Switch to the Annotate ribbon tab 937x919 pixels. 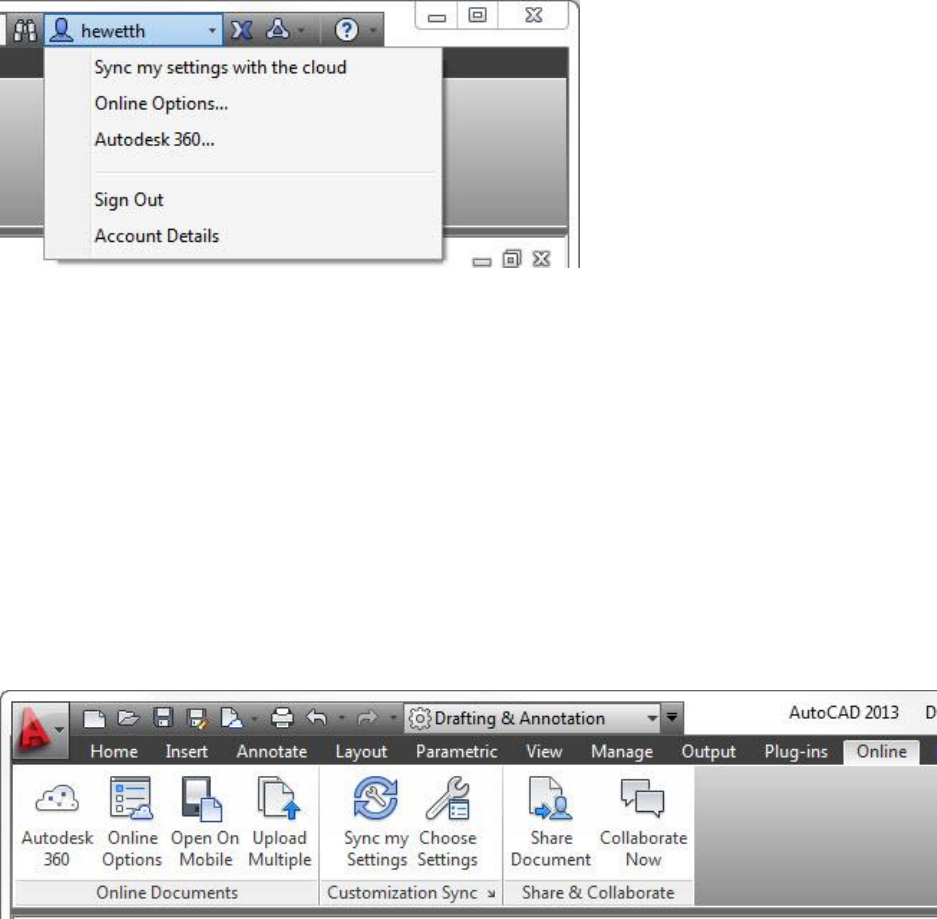tap(271, 751)
